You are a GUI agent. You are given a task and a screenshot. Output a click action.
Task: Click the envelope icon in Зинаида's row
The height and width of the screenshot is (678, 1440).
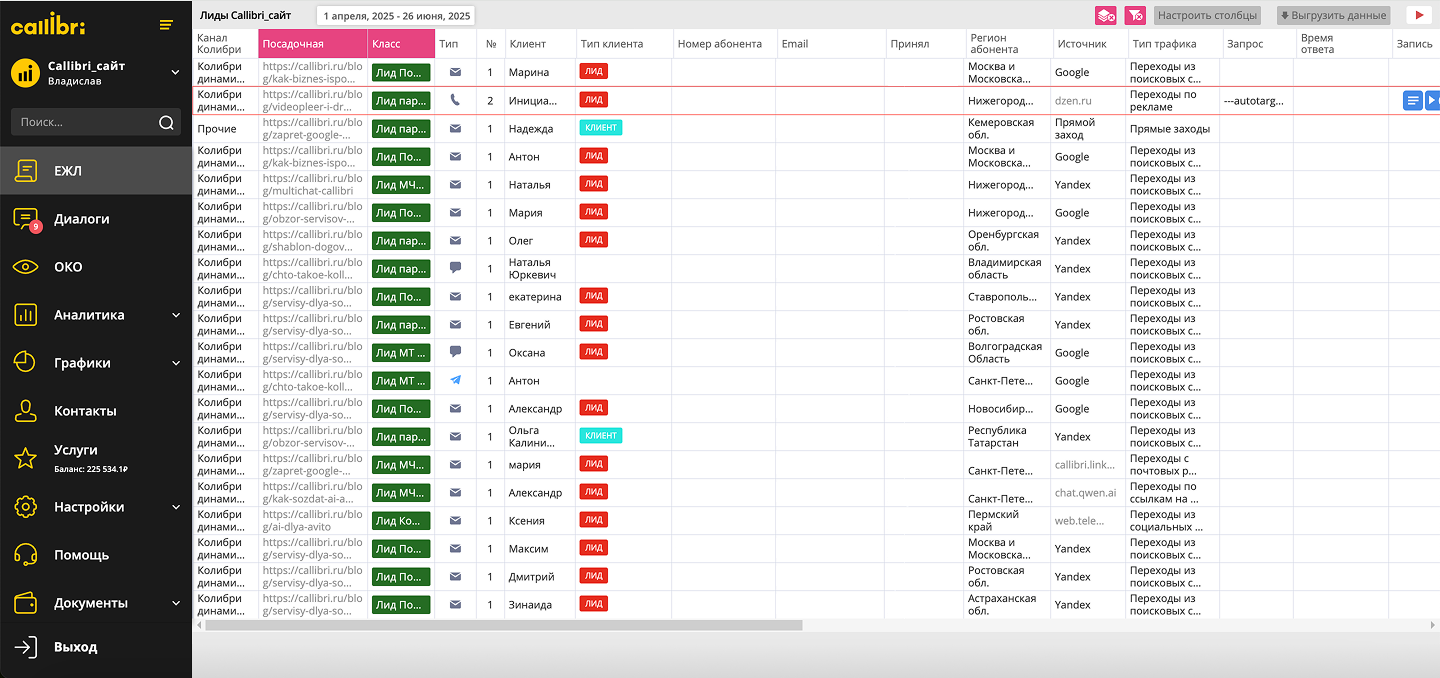coord(455,604)
